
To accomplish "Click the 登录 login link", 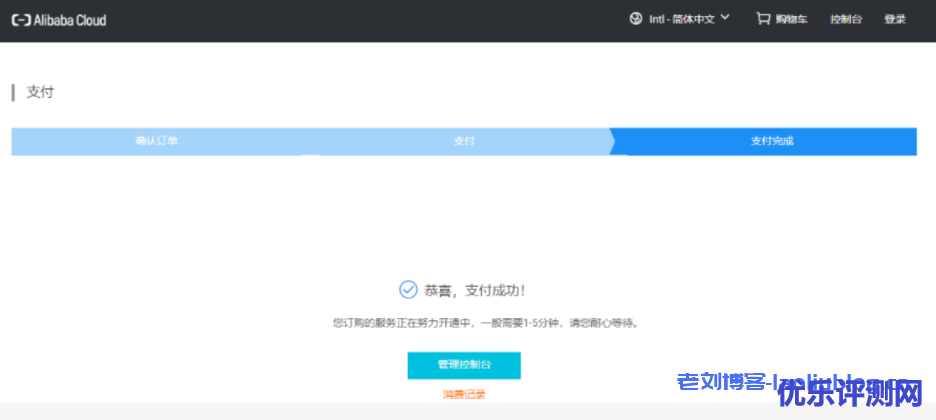I will [895, 19].
